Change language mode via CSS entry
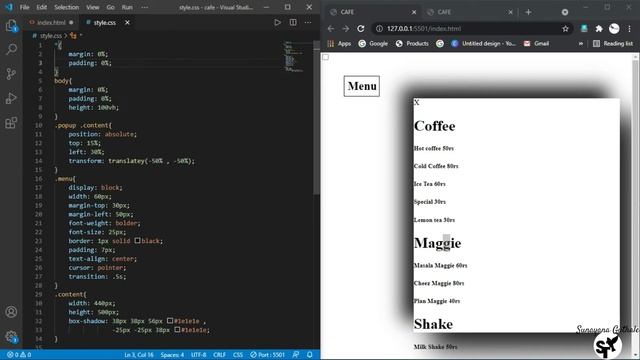The image size is (640, 360). pyautogui.click(x=238, y=355)
